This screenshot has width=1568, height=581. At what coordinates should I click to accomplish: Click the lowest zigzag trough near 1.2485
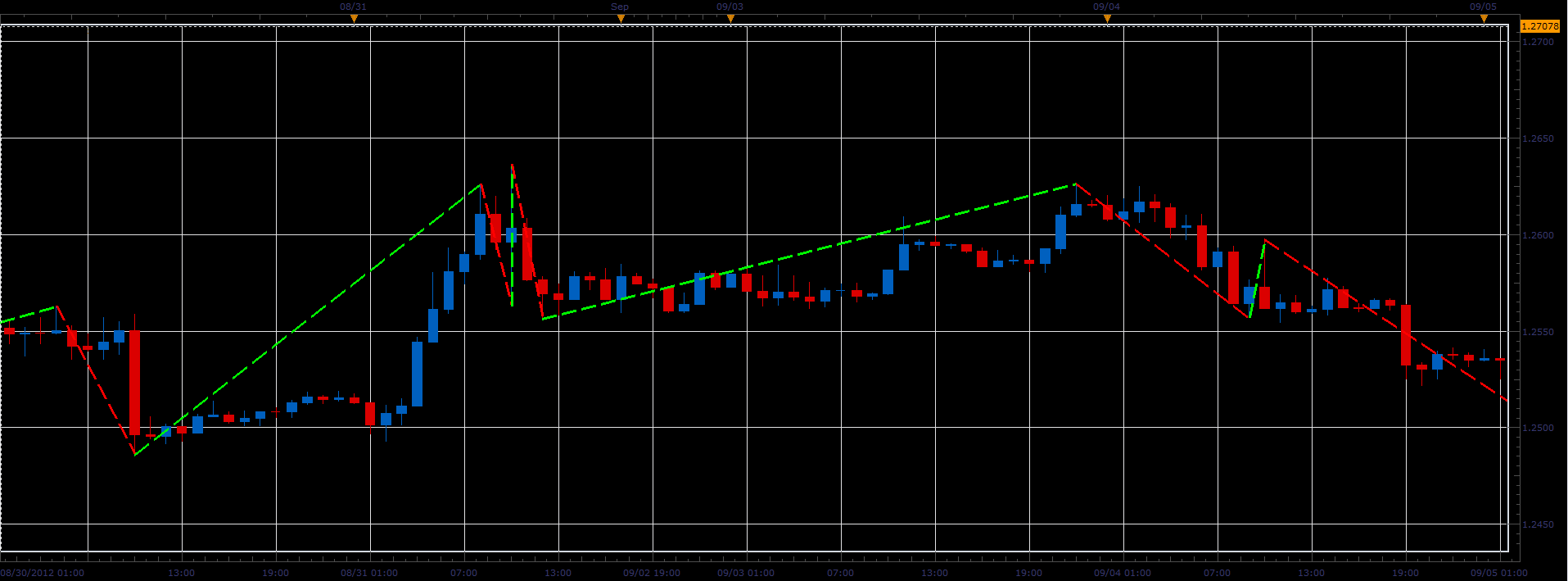[x=134, y=454]
